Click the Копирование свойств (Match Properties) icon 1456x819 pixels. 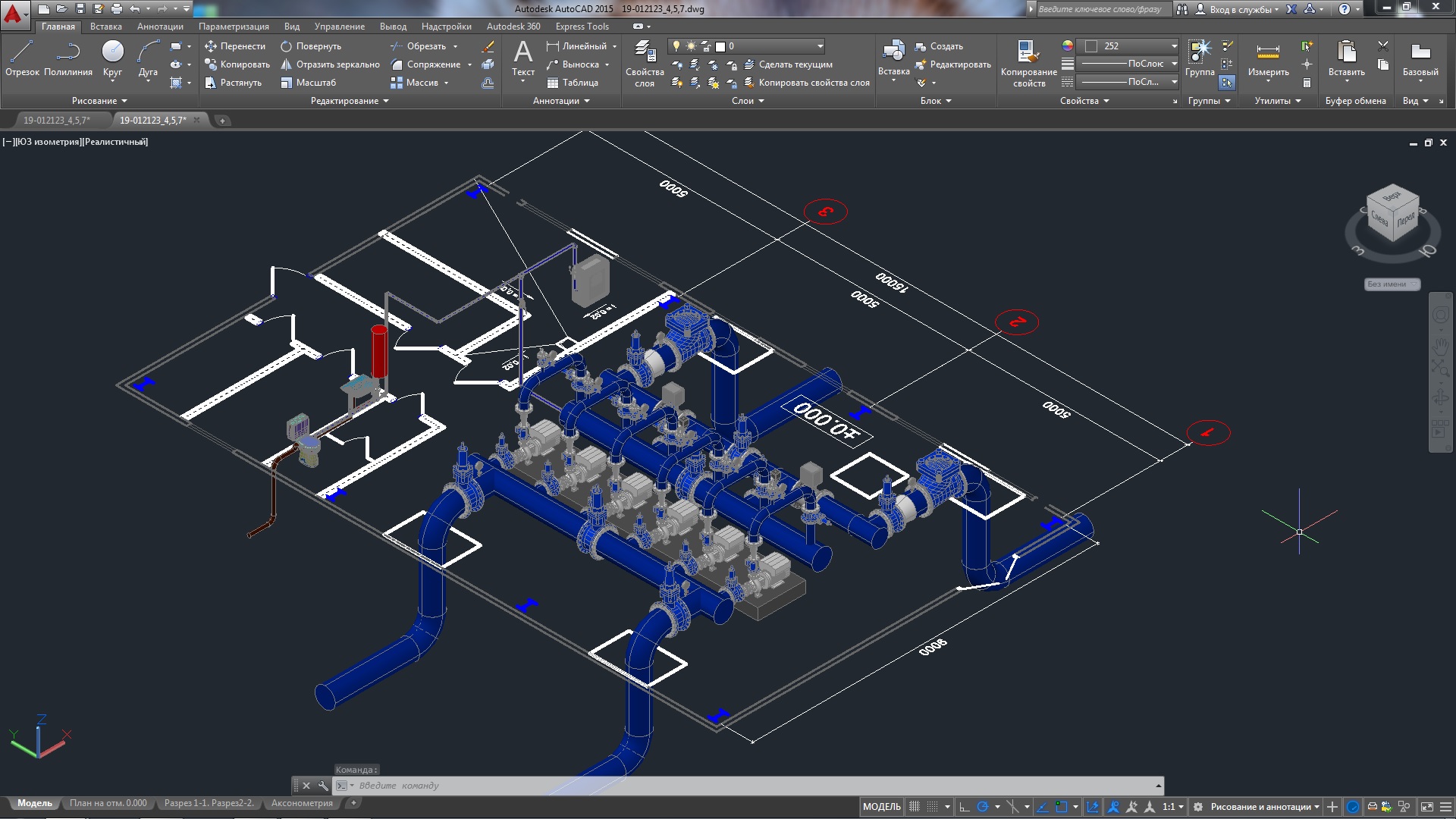[x=1025, y=53]
